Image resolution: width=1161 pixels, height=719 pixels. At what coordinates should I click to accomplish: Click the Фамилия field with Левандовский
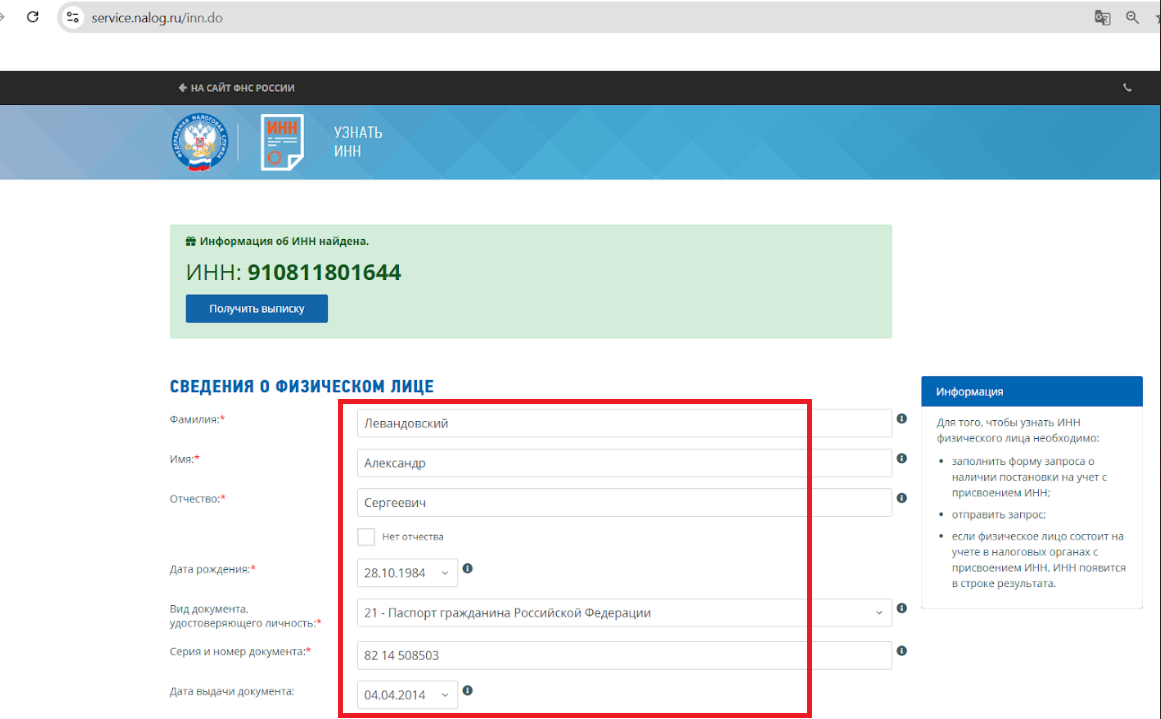[623, 424]
